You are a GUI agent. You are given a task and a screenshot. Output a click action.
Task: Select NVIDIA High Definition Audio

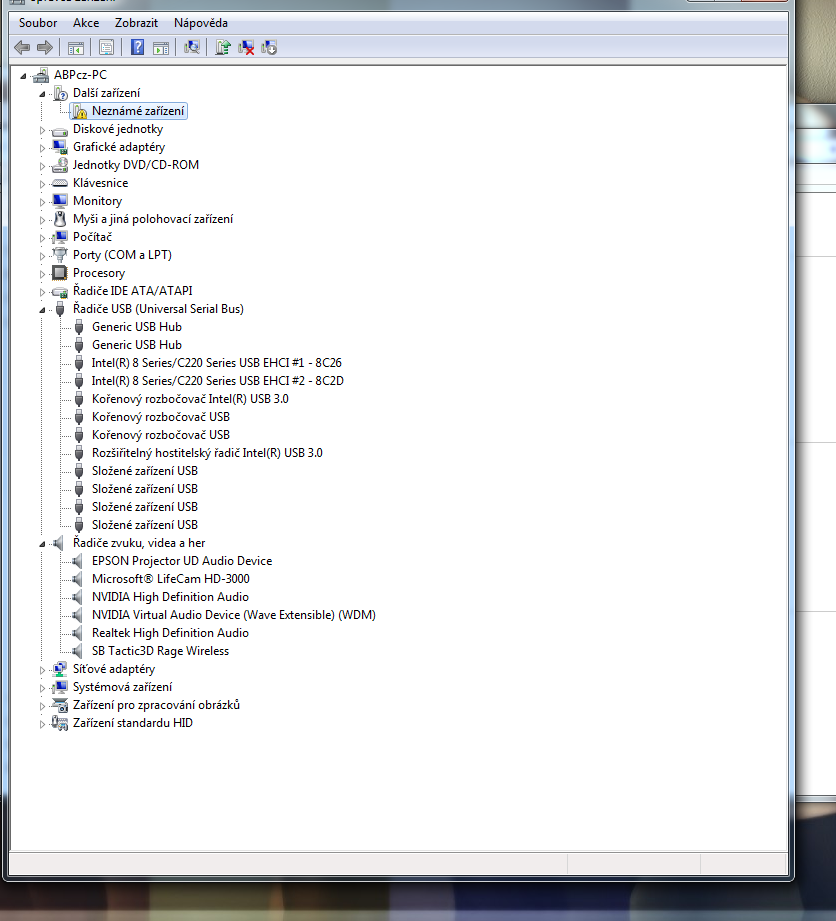(170, 597)
